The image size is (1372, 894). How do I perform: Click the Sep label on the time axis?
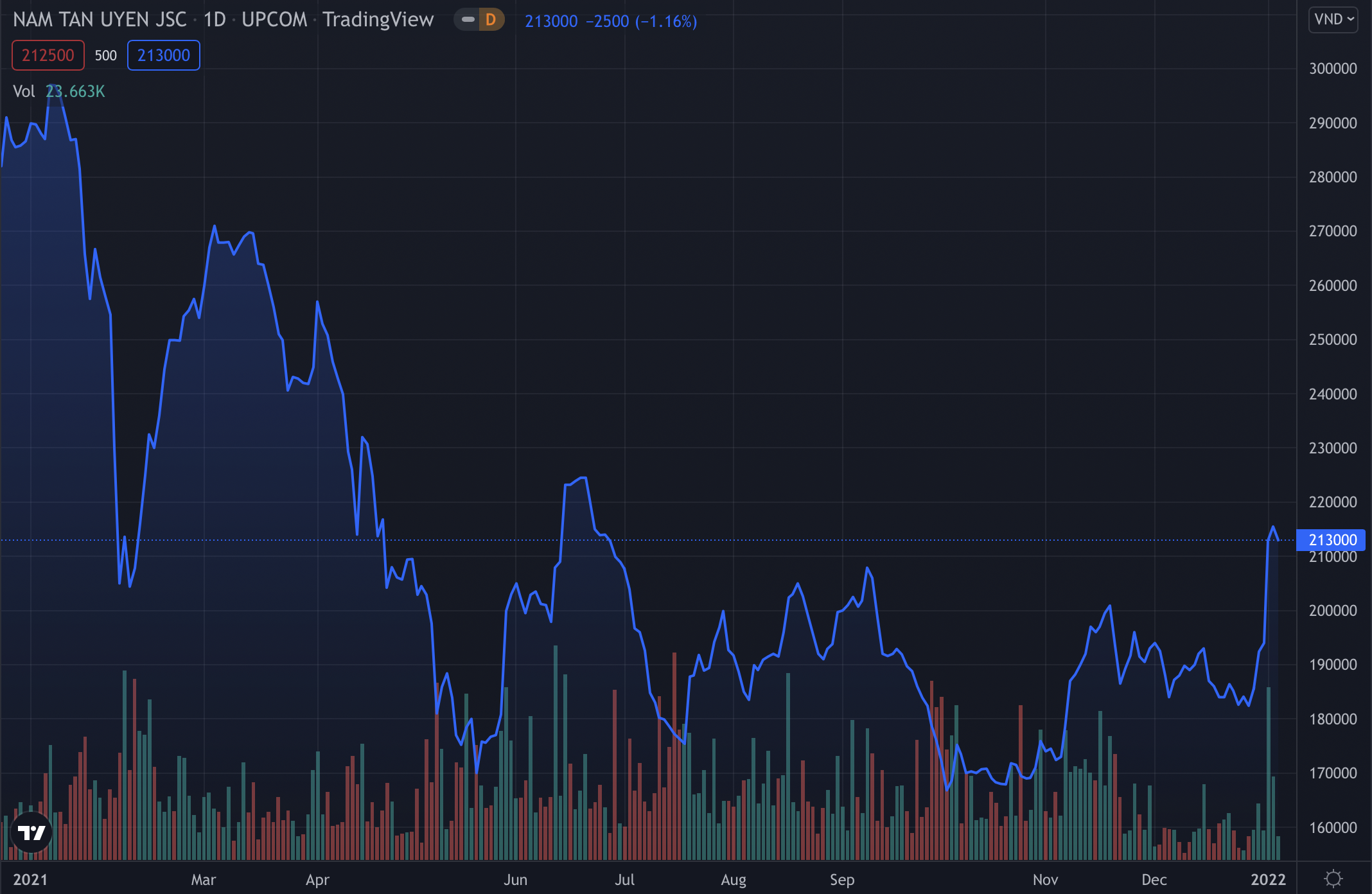pyautogui.click(x=841, y=879)
